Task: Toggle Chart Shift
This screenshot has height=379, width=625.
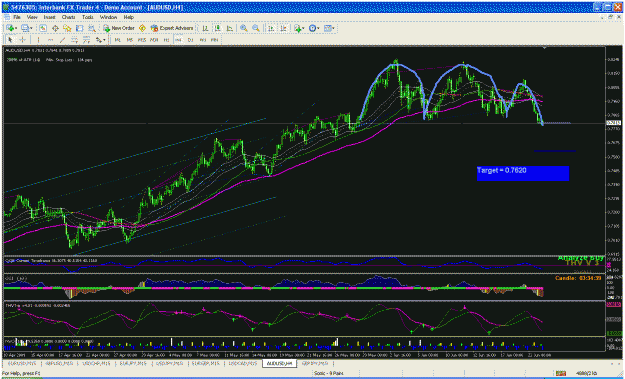Action: pyautogui.click(x=283, y=28)
